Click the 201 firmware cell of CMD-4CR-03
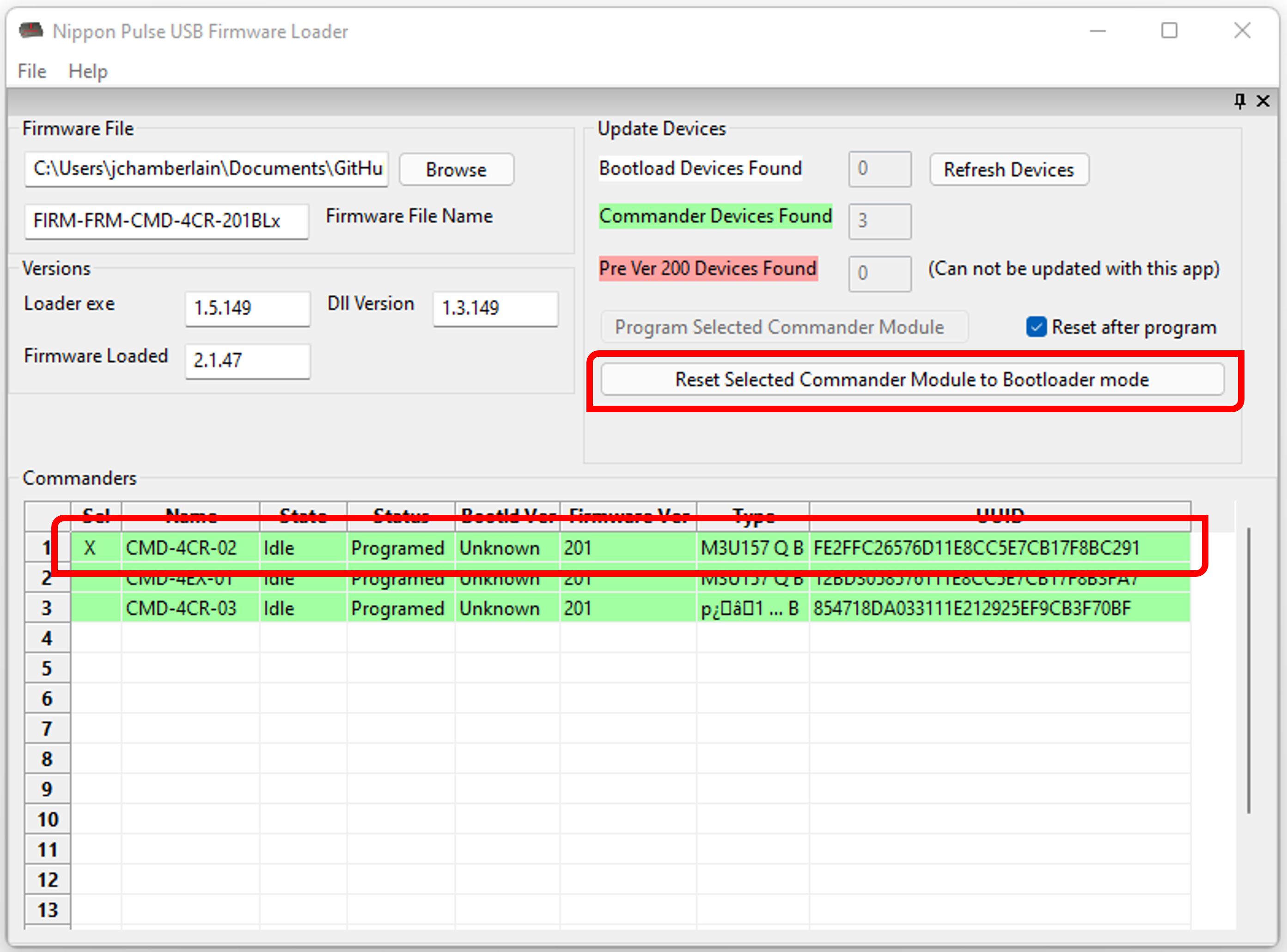This screenshot has width=1287, height=952. pos(628,608)
